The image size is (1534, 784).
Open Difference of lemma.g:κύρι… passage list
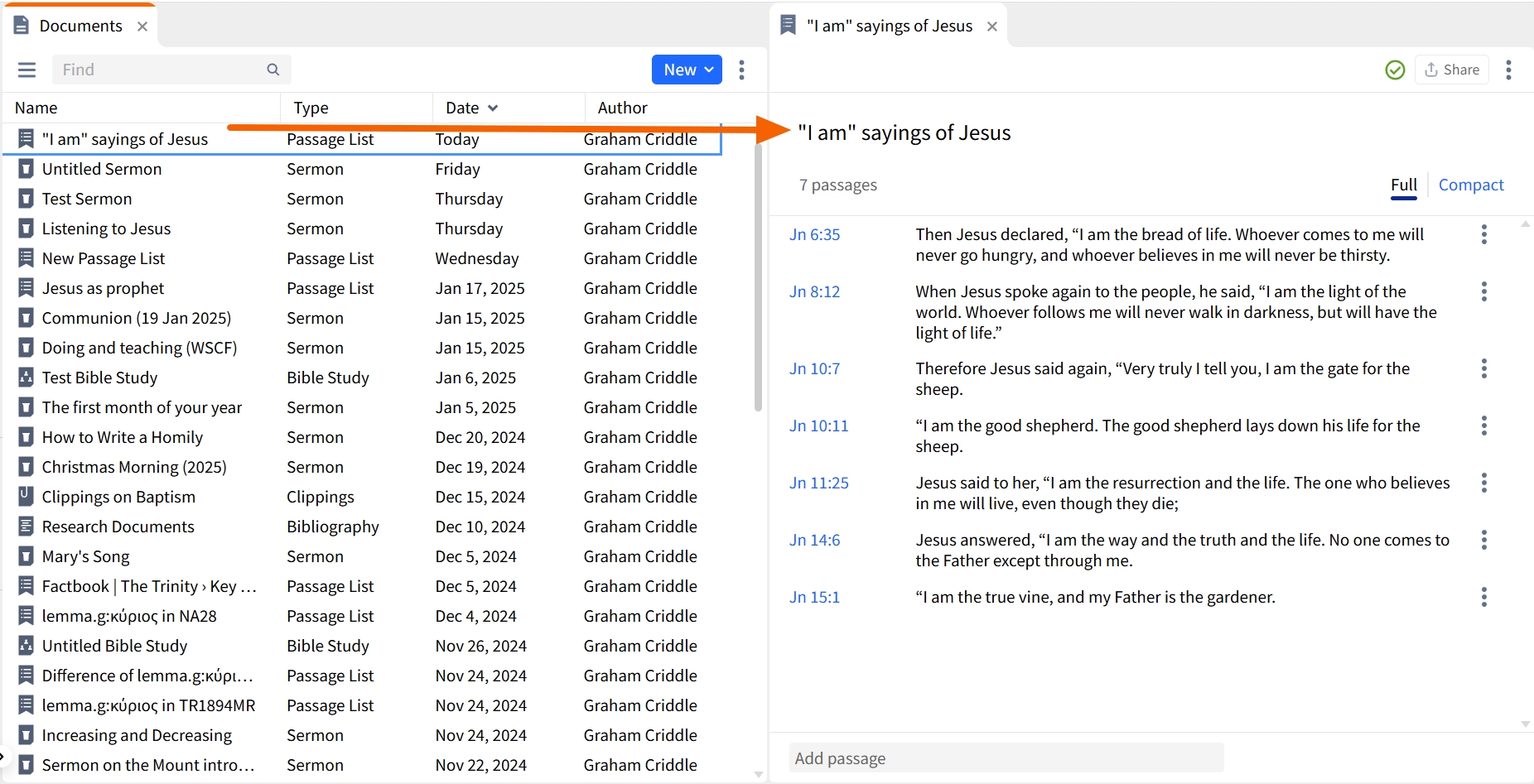tap(147, 676)
